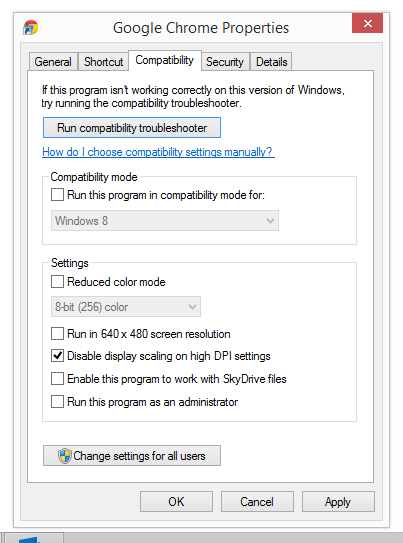Click the Google Chrome icon in title bar
This screenshot has height=543, width=403.
point(30,27)
